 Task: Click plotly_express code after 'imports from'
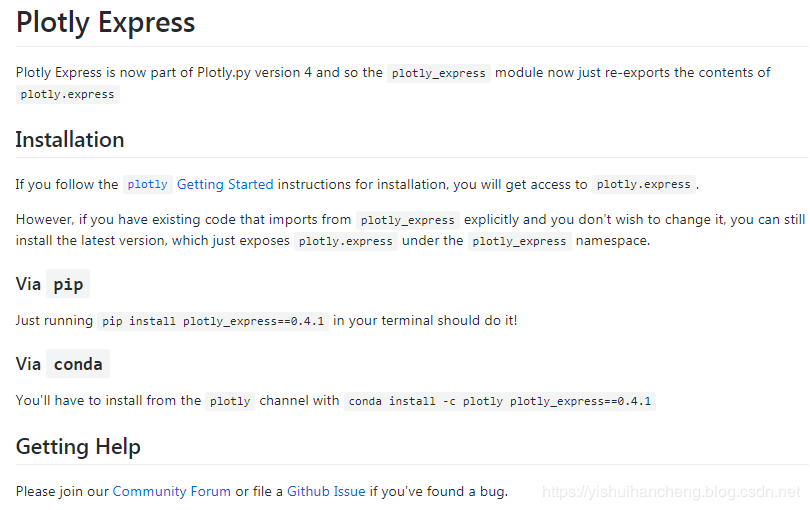coord(408,220)
